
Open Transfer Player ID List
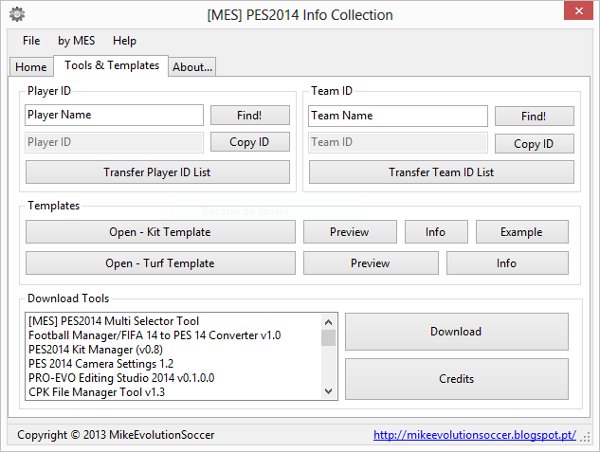pyautogui.click(x=157, y=172)
